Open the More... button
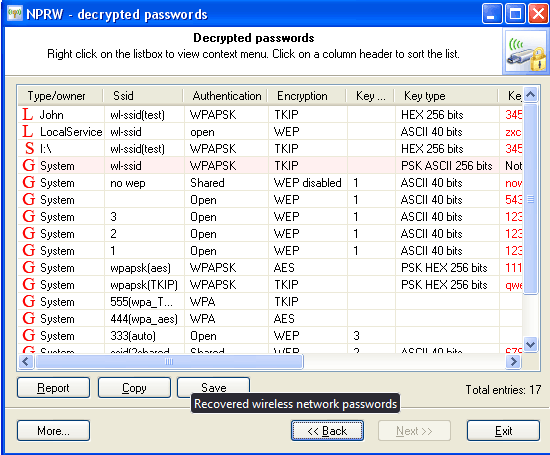The width and height of the screenshot is (550, 455). pos(53,430)
